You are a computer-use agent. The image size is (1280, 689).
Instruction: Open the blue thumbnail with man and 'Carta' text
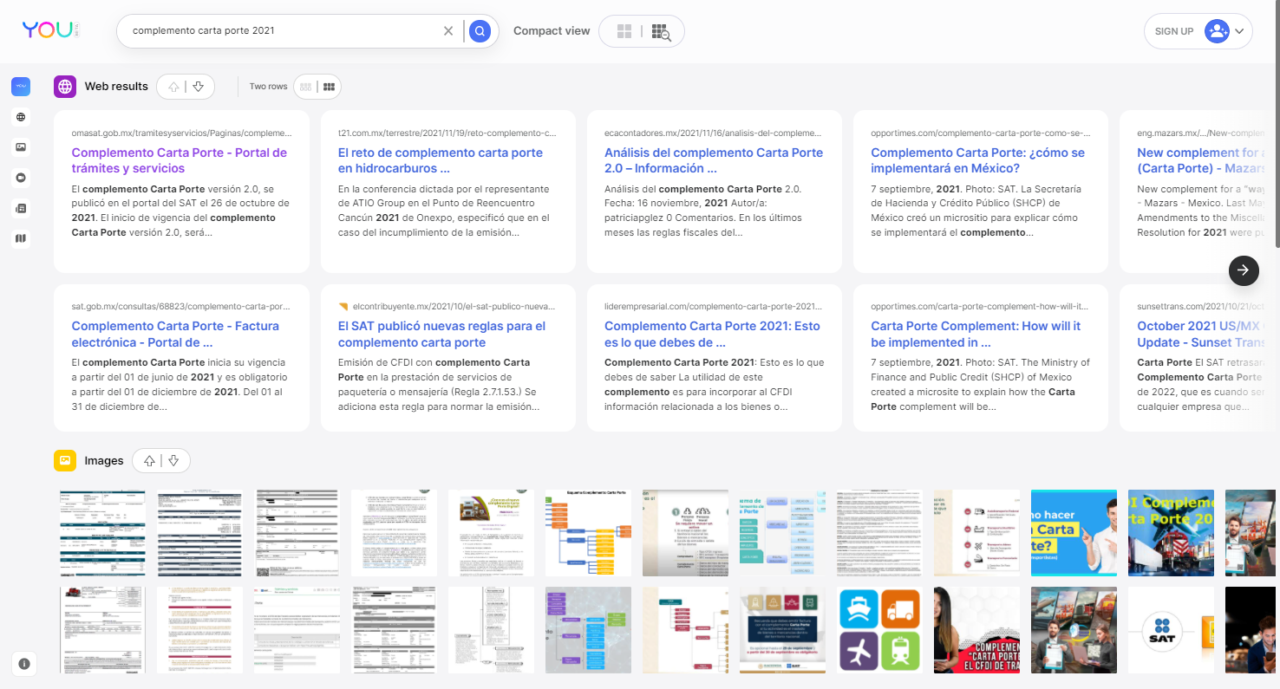[1074, 533]
